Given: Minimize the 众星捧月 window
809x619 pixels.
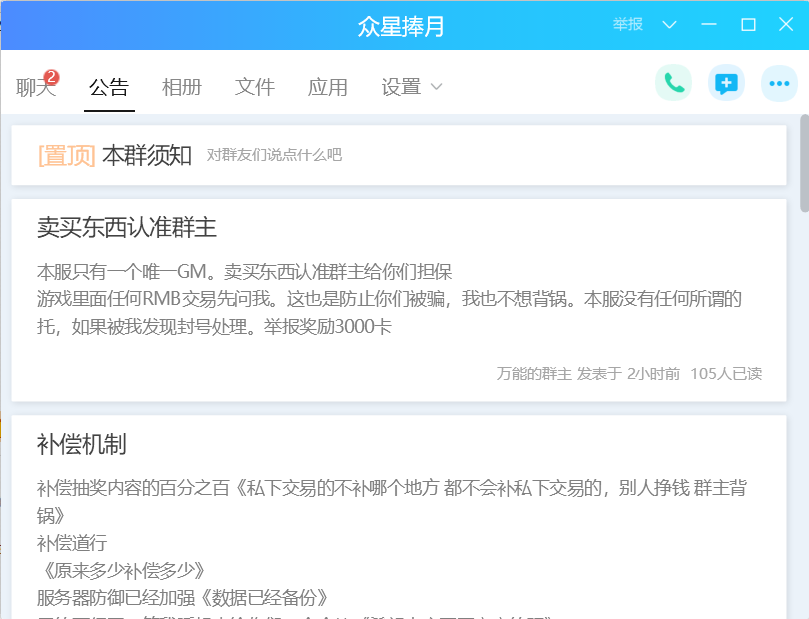Looking at the screenshot, I should point(709,24).
